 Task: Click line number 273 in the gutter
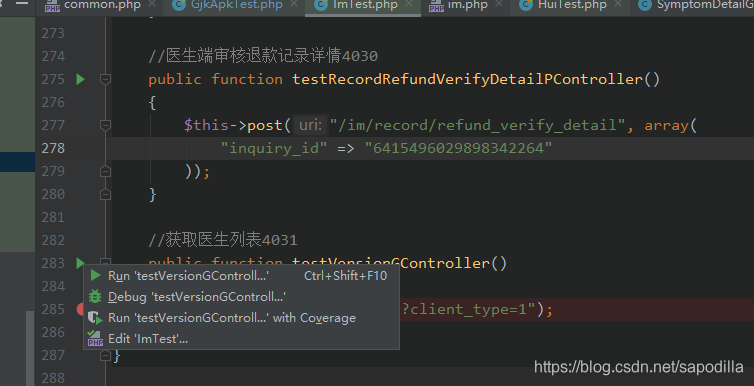pyautogui.click(x=53, y=33)
